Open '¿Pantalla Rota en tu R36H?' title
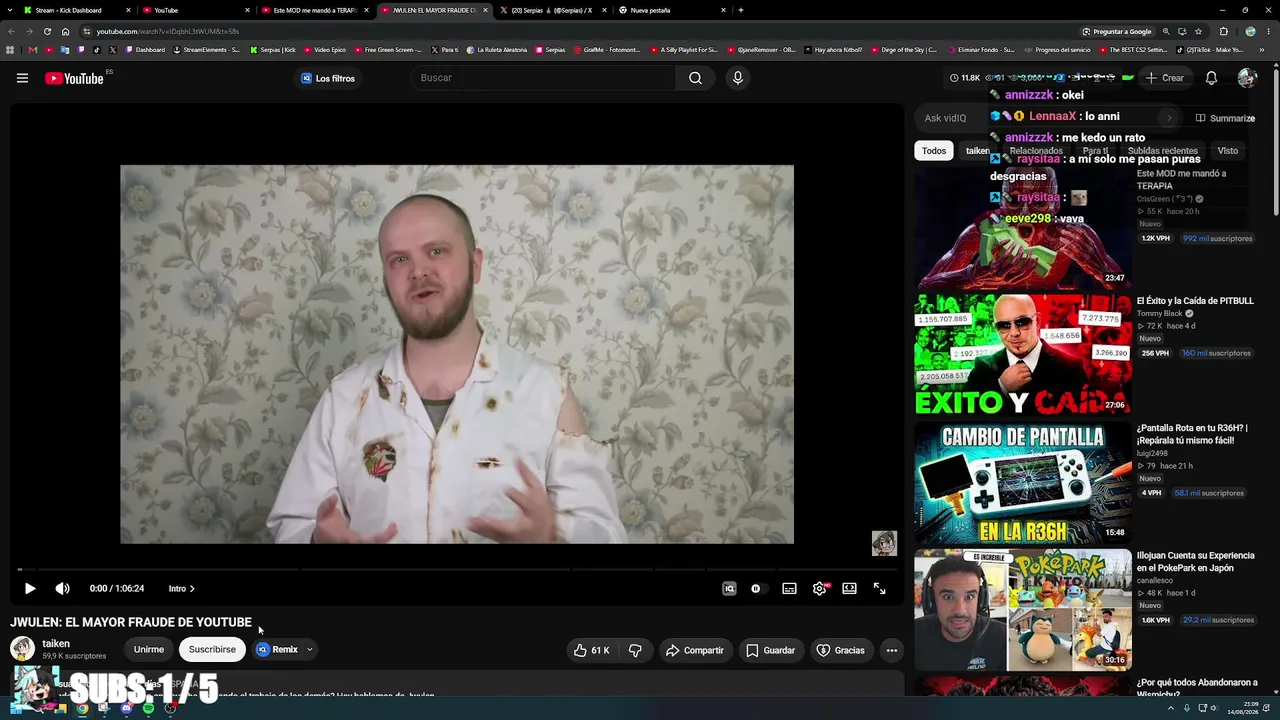The height and width of the screenshot is (720, 1280). click(1192, 434)
